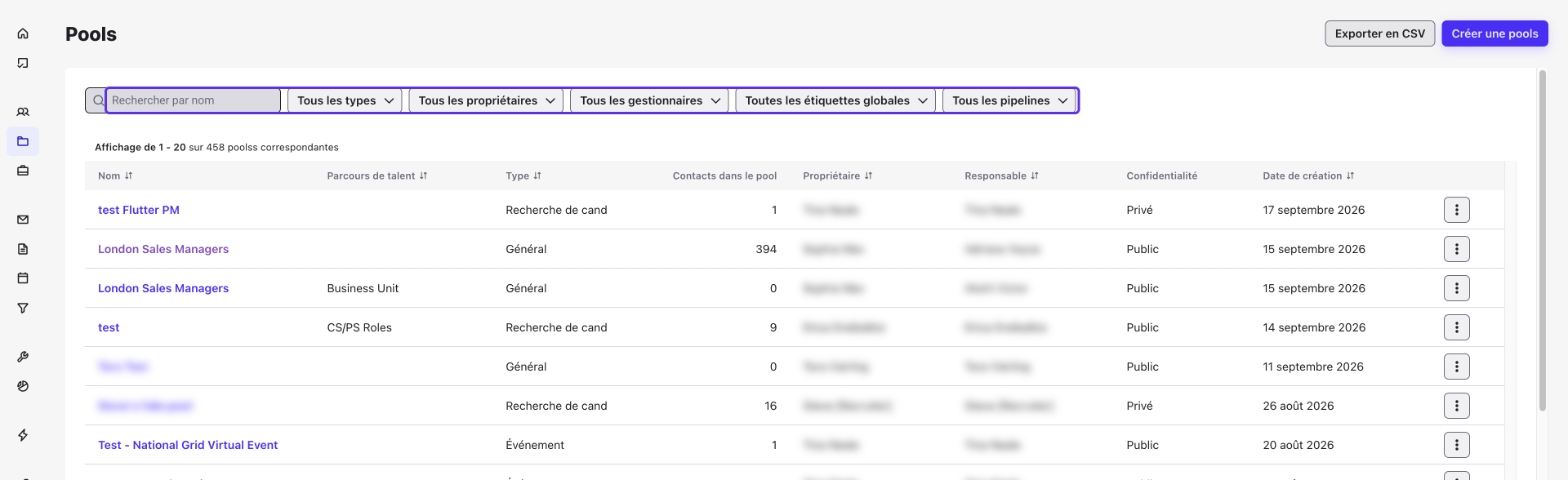This screenshot has height=480, width=1568.
Task: Open three-dot menu for 11 septembre 2026 row
Action: coord(1457,367)
